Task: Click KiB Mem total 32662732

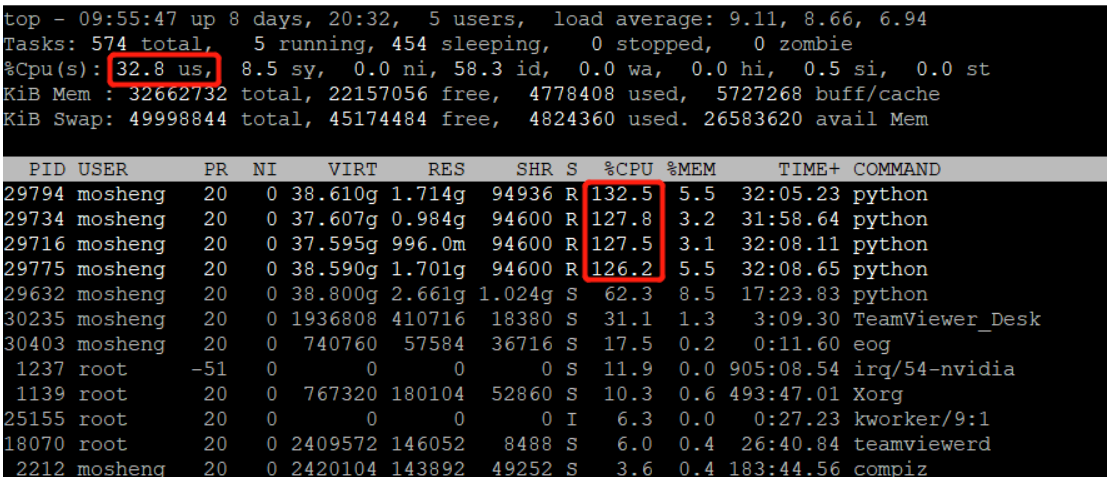Action: [x=179, y=95]
